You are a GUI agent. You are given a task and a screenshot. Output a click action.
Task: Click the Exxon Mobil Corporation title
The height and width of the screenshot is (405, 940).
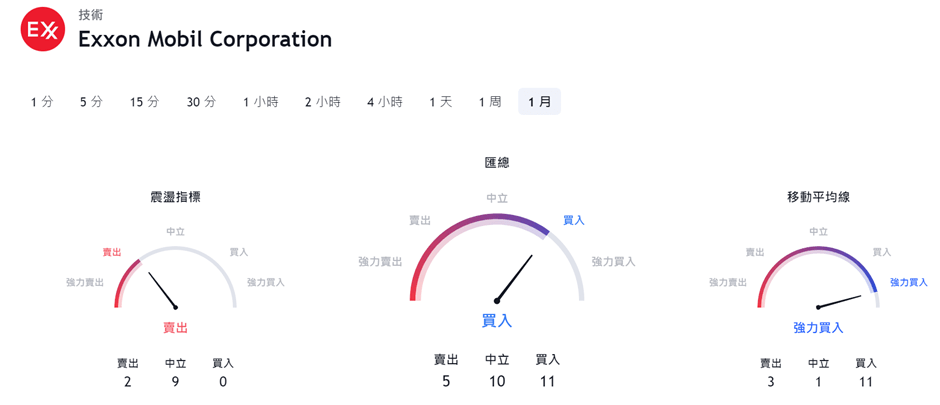[x=205, y=40]
